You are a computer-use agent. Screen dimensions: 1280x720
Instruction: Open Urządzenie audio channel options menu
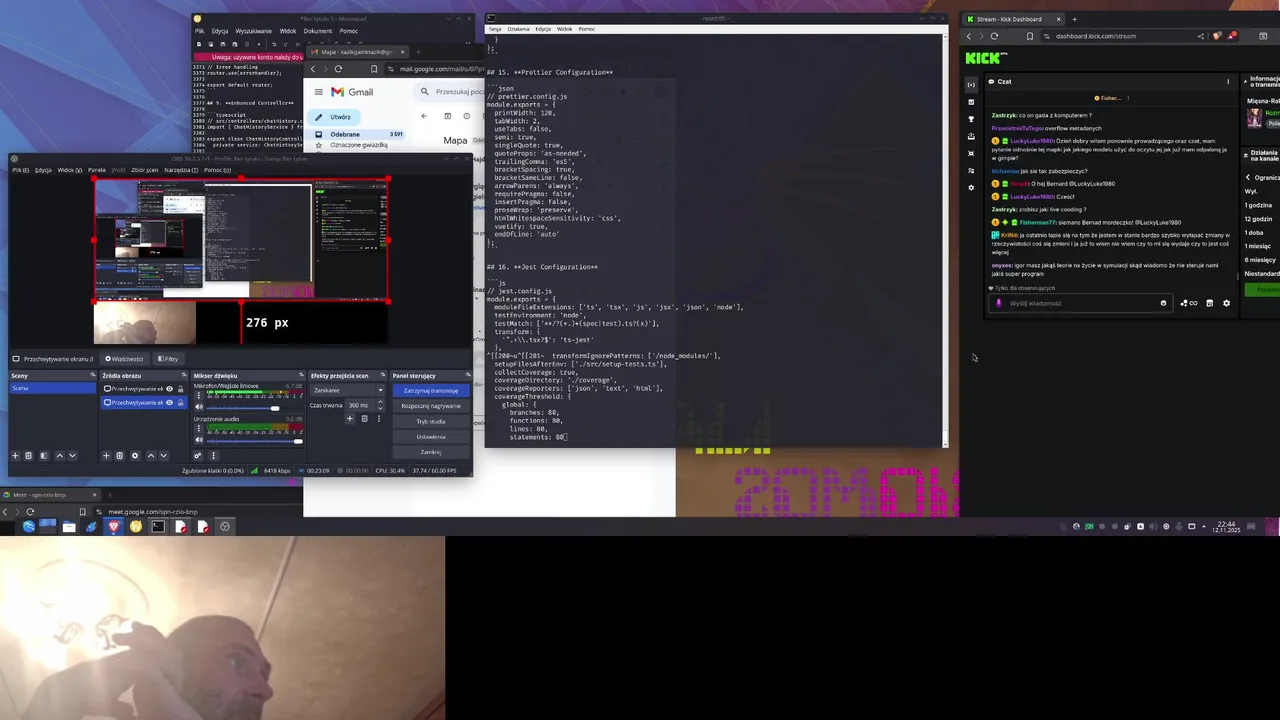tap(199, 429)
